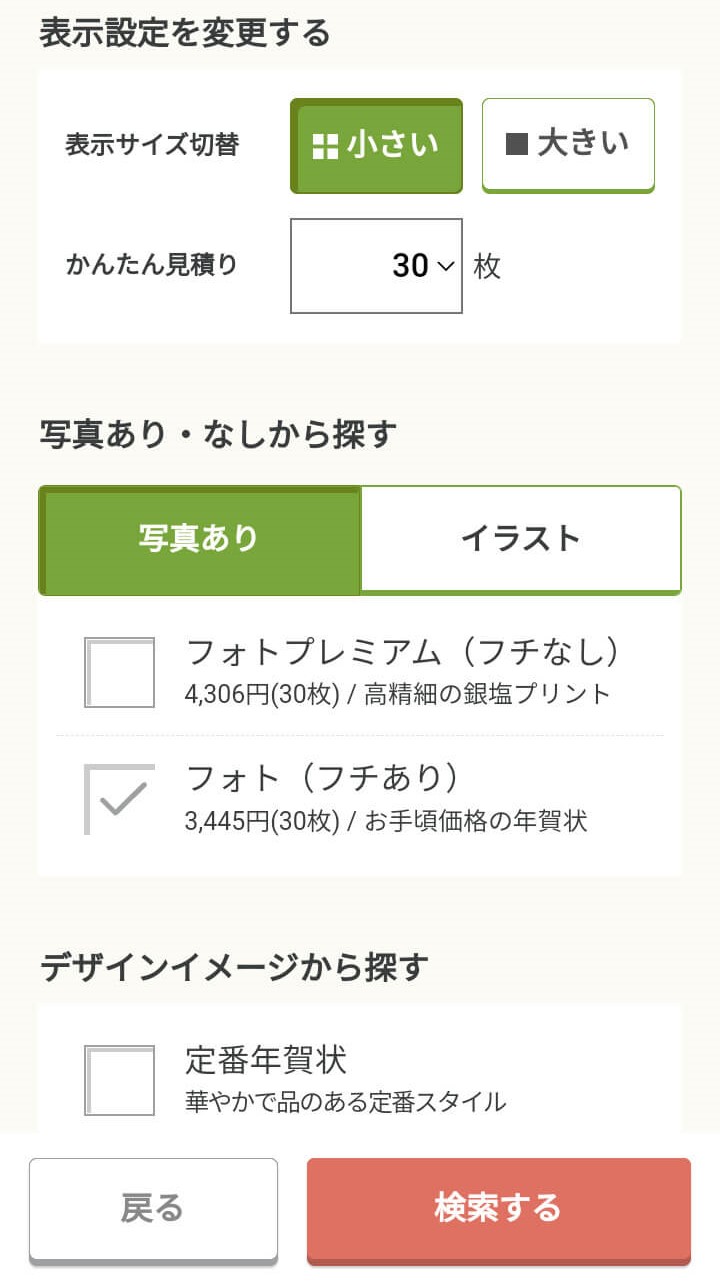Tap the 戻る button
The width and height of the screenshot is (720, 1284).
point(153,1208)
